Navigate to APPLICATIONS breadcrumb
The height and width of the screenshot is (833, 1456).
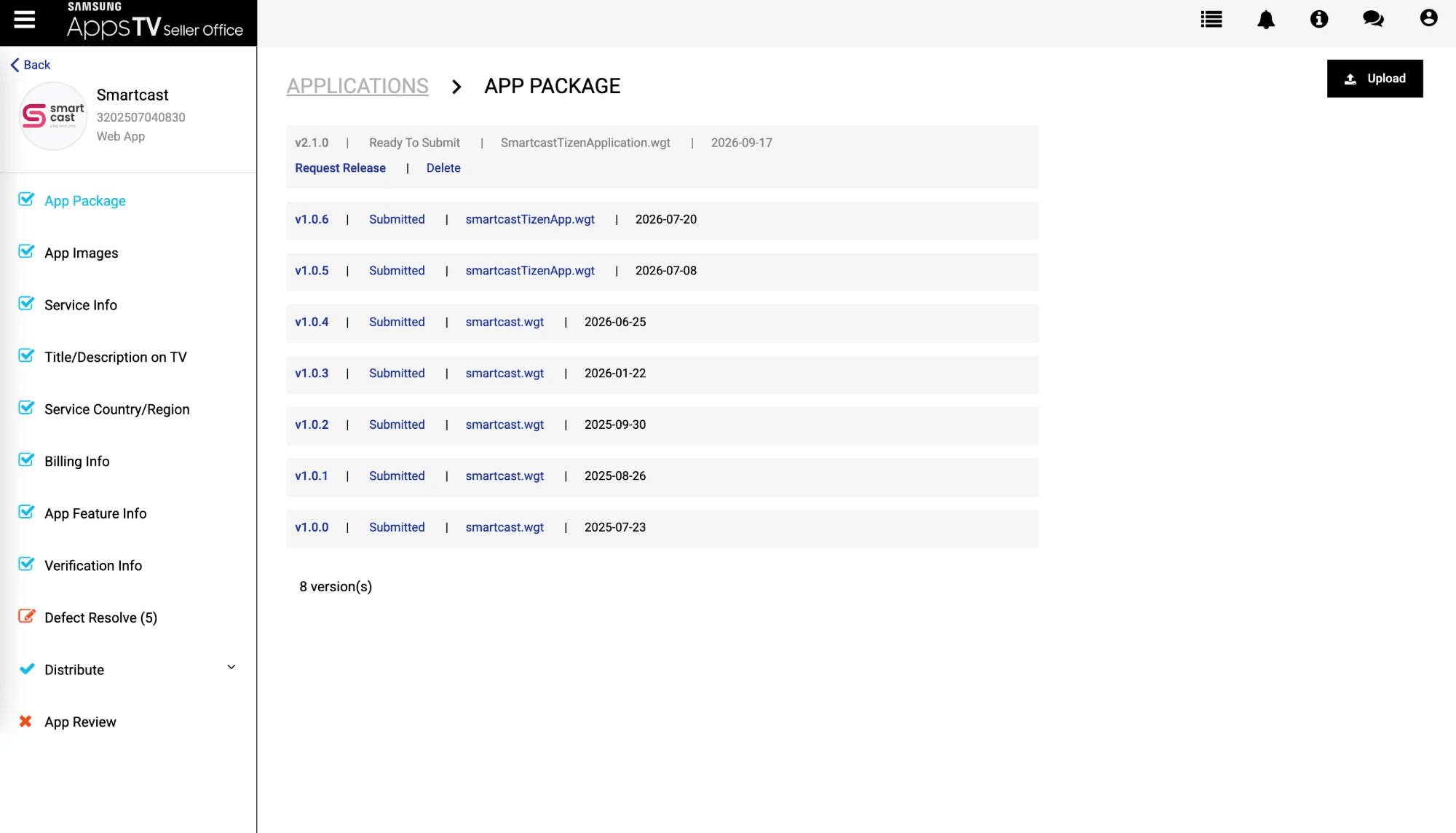coord(357,86)
